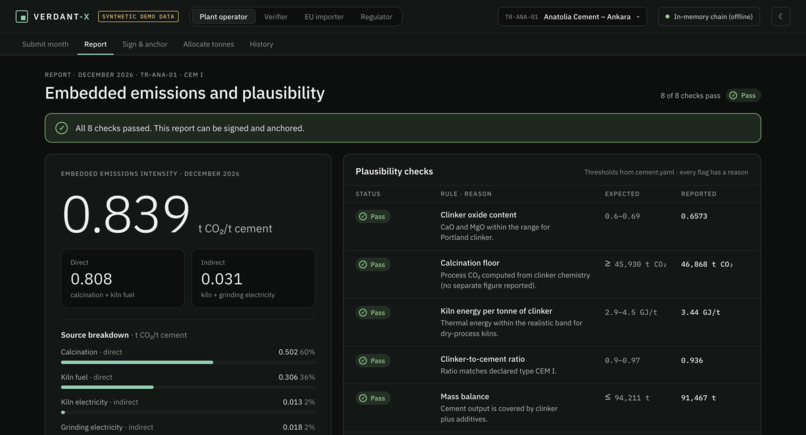Image resolution: width=806 pixels, height=435 pixels.
Task: Toggle the dark mode moon icon
Action: tap(780, 16)
